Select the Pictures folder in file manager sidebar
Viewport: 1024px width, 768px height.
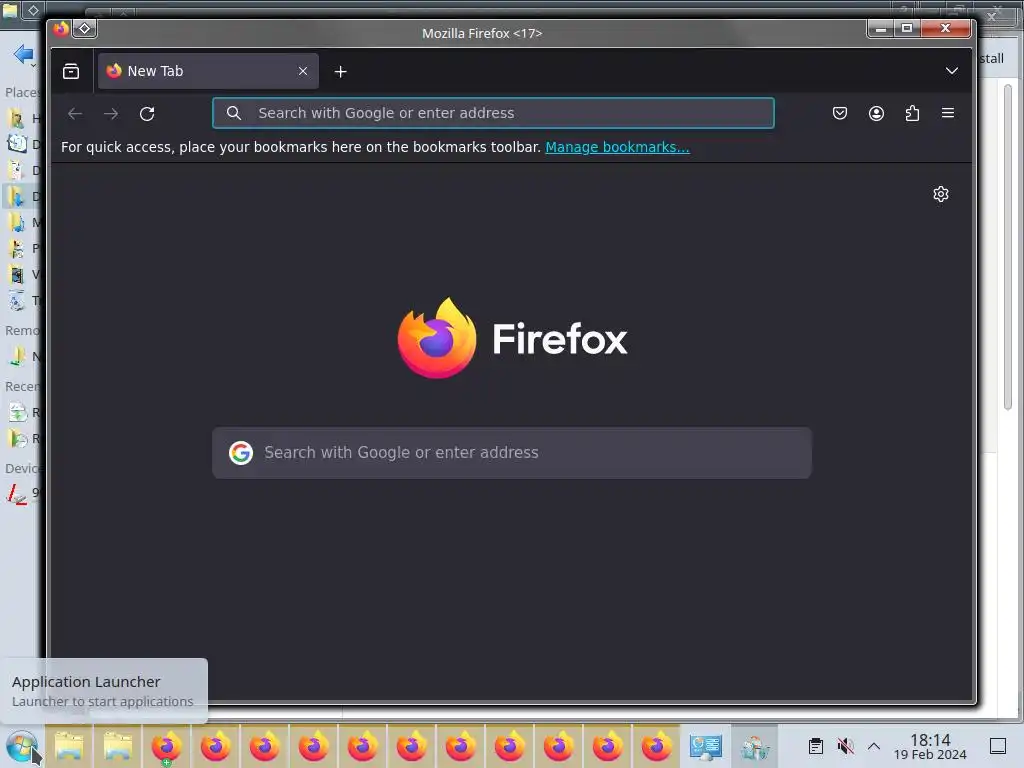[x=24, y=248]
